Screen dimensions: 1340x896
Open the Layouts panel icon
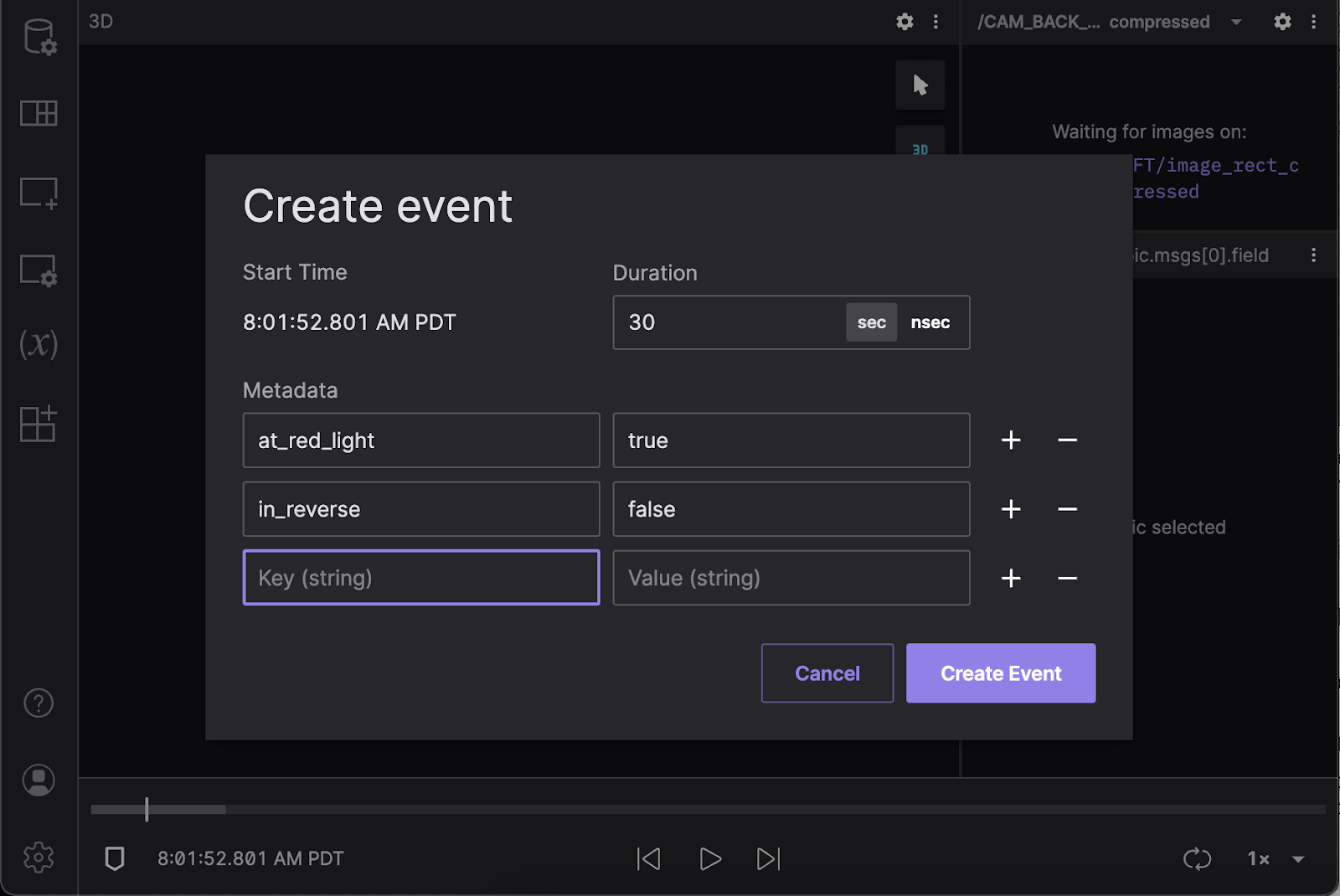tap(39, 114)
